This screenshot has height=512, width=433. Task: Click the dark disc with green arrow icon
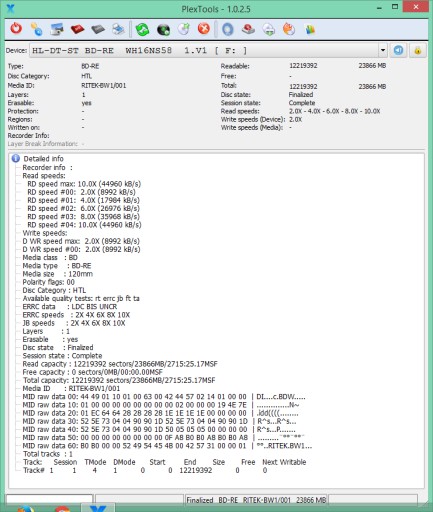pyautogui.click(x=163, y=30)
